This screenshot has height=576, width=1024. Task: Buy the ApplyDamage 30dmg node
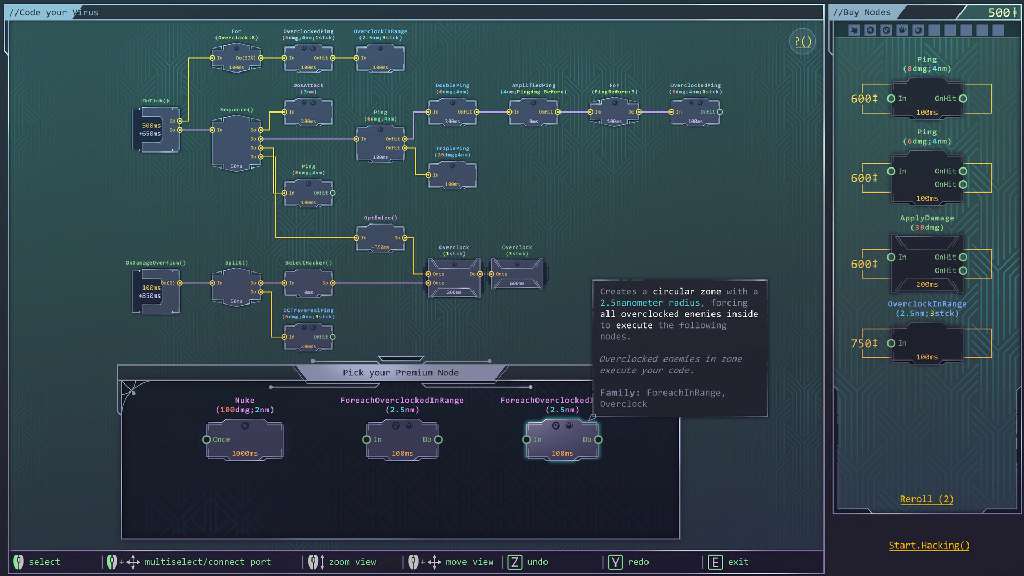[x=927, y=264]
